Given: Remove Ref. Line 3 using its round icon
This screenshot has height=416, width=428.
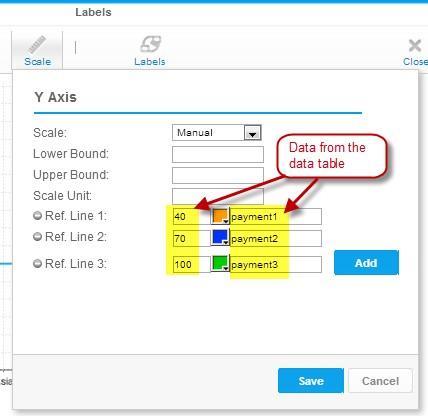Looking at the screenshot, I should point(37,264).
